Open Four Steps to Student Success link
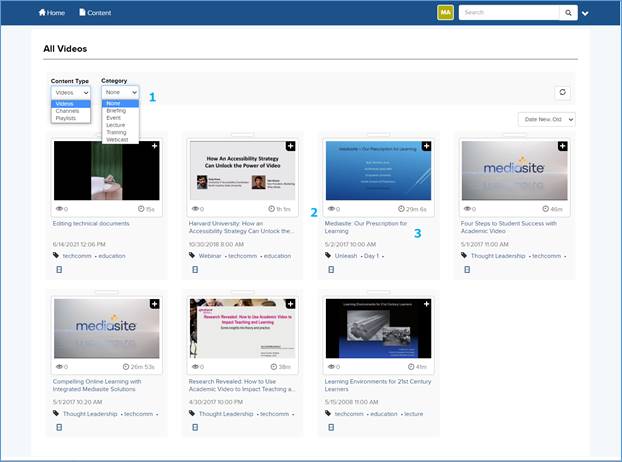This screenshot has height=462, width=622. pos(509,227)
